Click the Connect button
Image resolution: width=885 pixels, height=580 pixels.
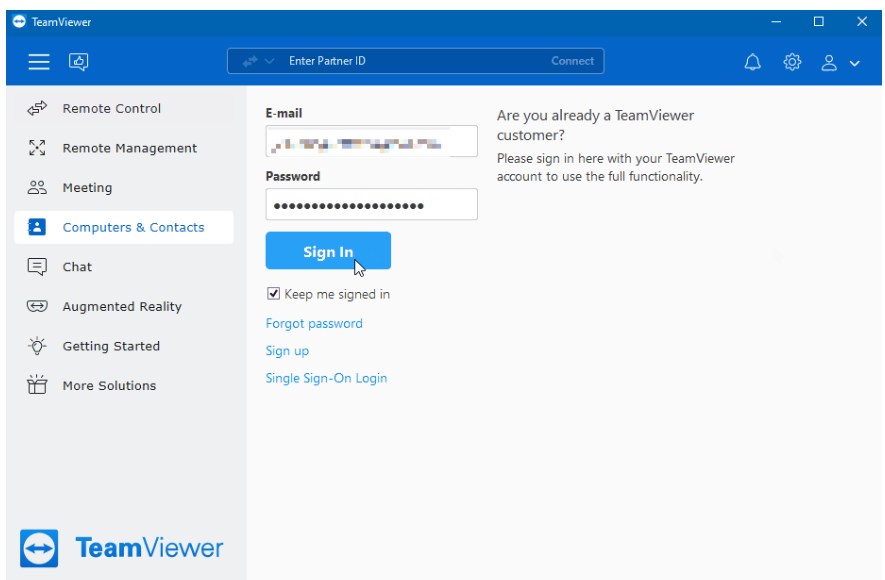tap(572, 61)
